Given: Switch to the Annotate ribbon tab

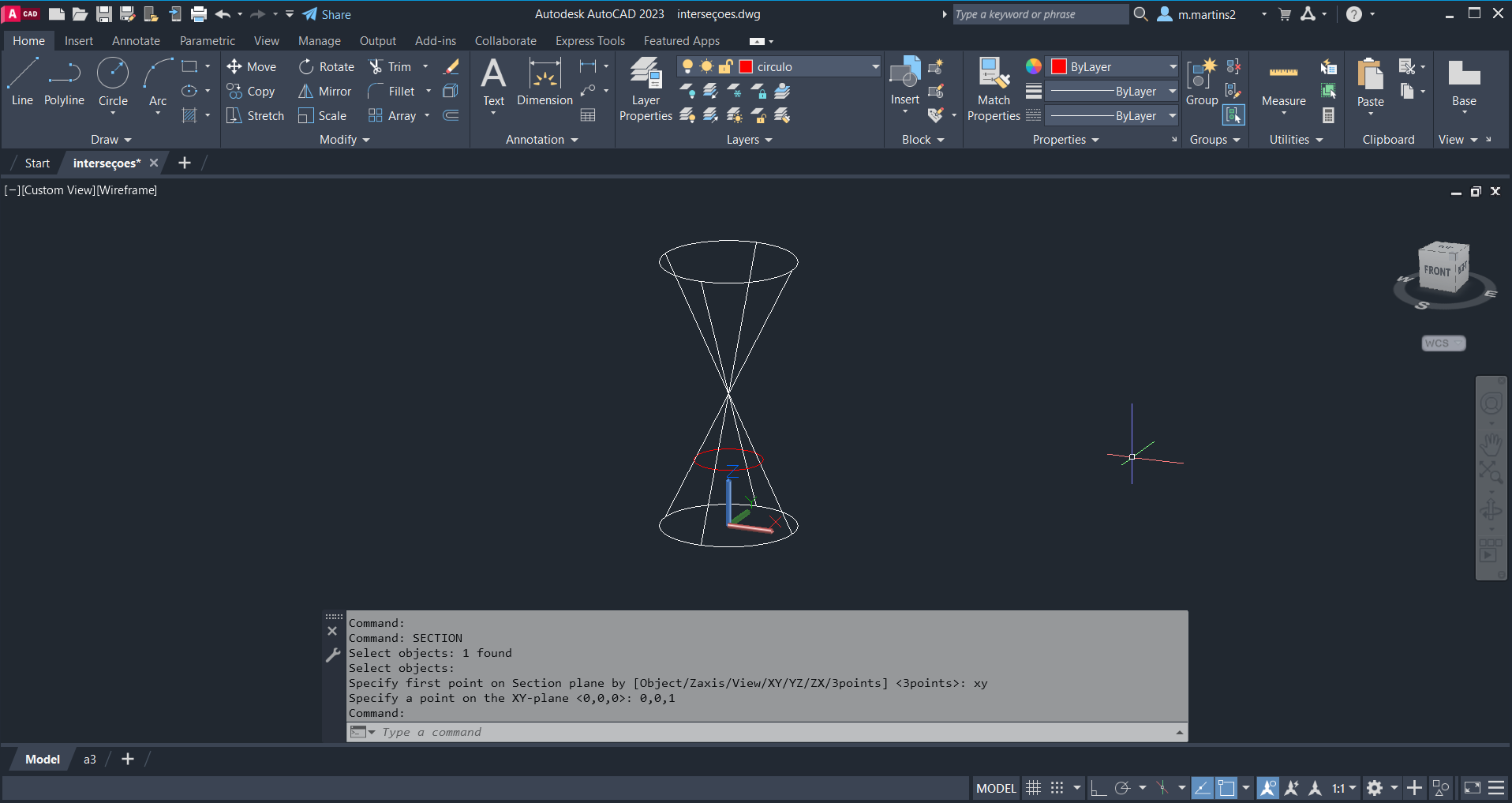Looking at the screenshot, I should (136, 41).
